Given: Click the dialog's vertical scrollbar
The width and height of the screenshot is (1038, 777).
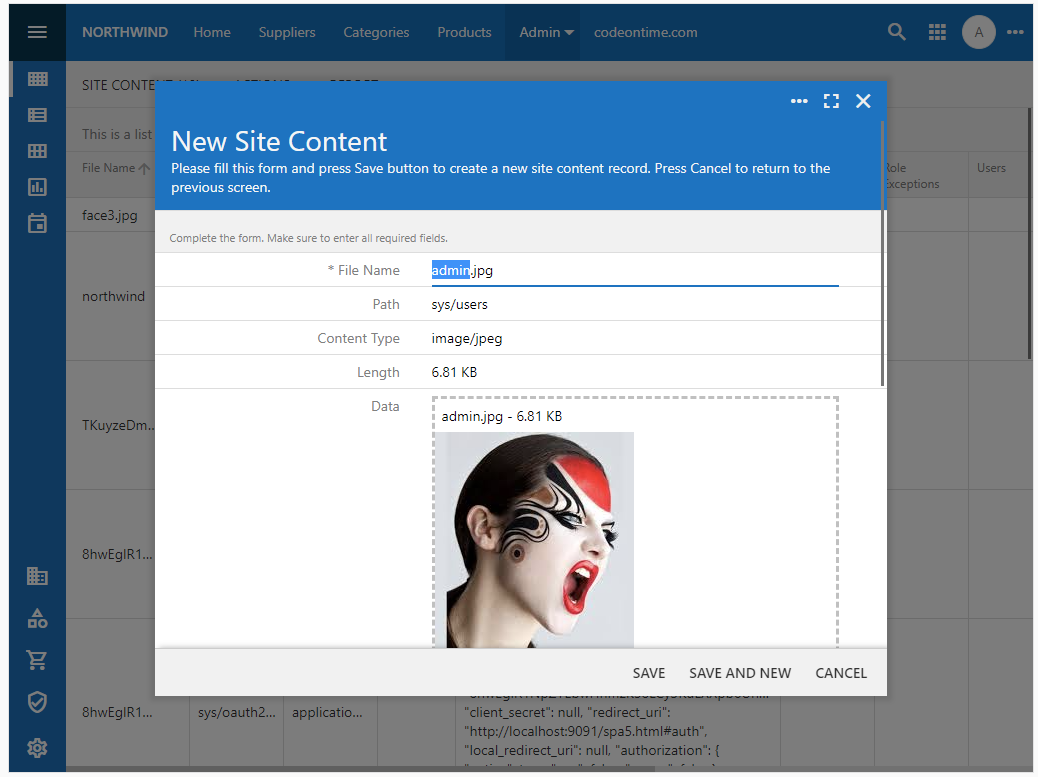Looking at the screenshot, I should click(882, 250).
